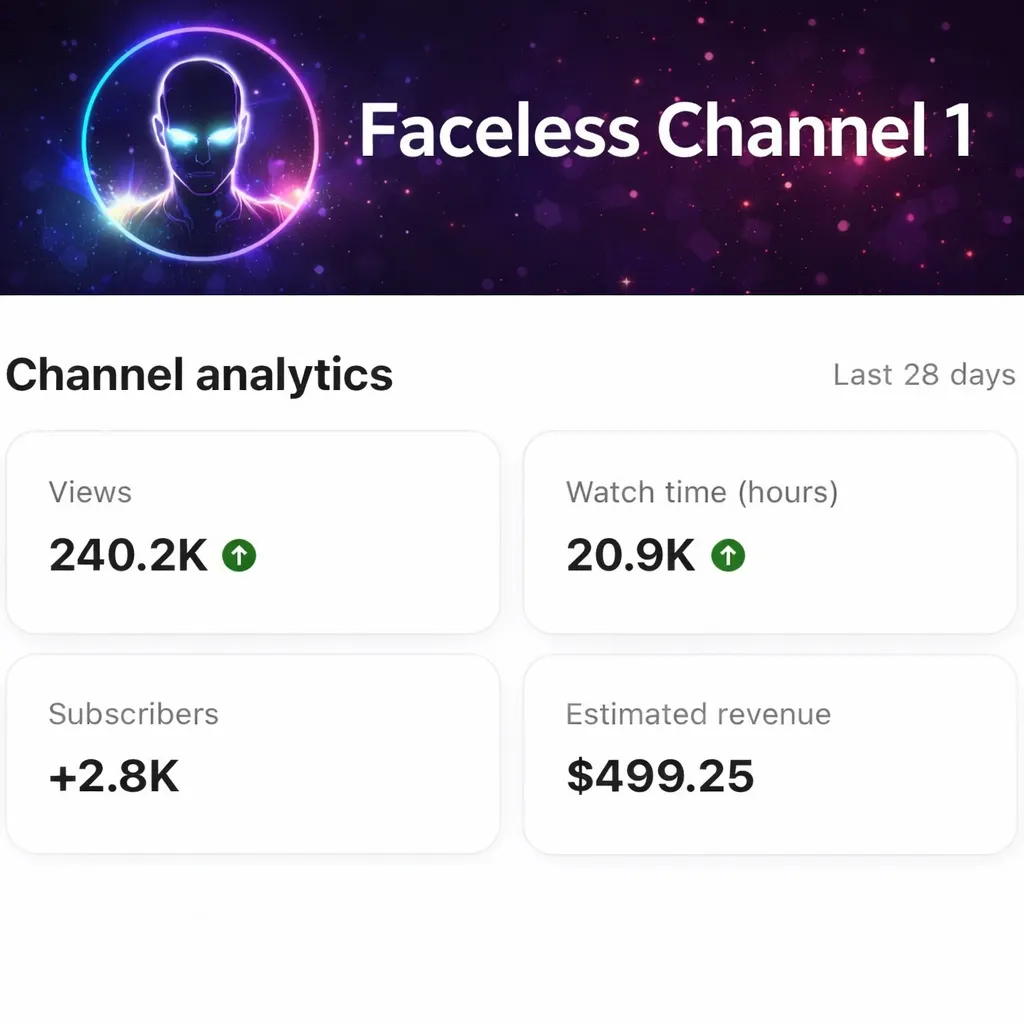The height and width of the screenshot is (1024, 1024).
Task: Select the Channel analytics heading
Action: point(200,375)
